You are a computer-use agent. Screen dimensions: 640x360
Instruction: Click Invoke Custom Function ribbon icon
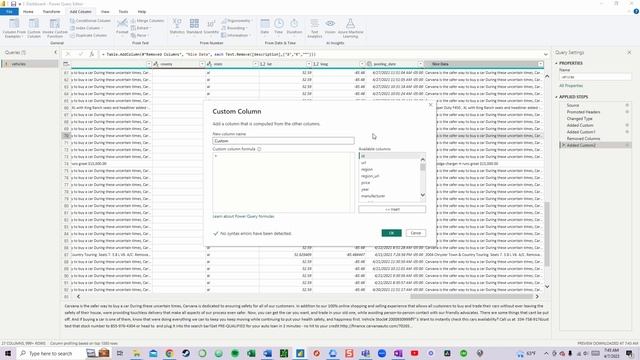(x=55, y=28)
